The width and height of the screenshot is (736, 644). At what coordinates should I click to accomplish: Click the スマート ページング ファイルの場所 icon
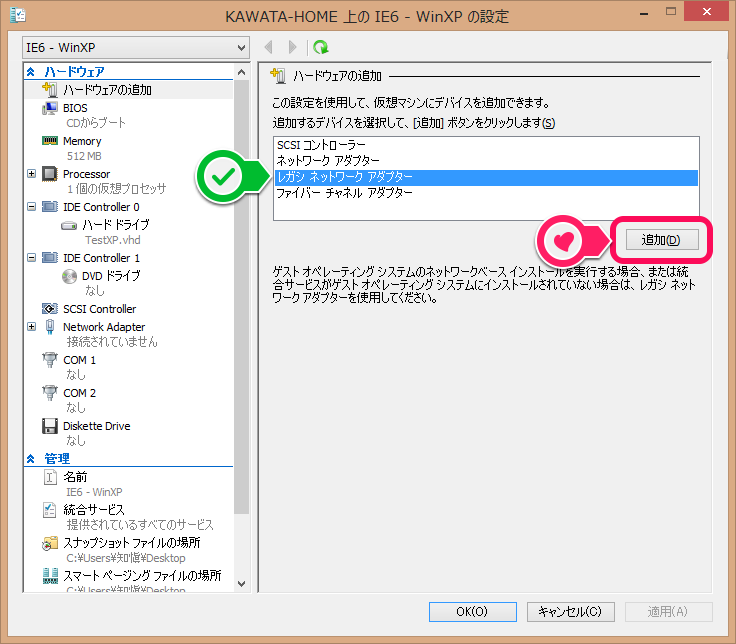tap(50, 575)
